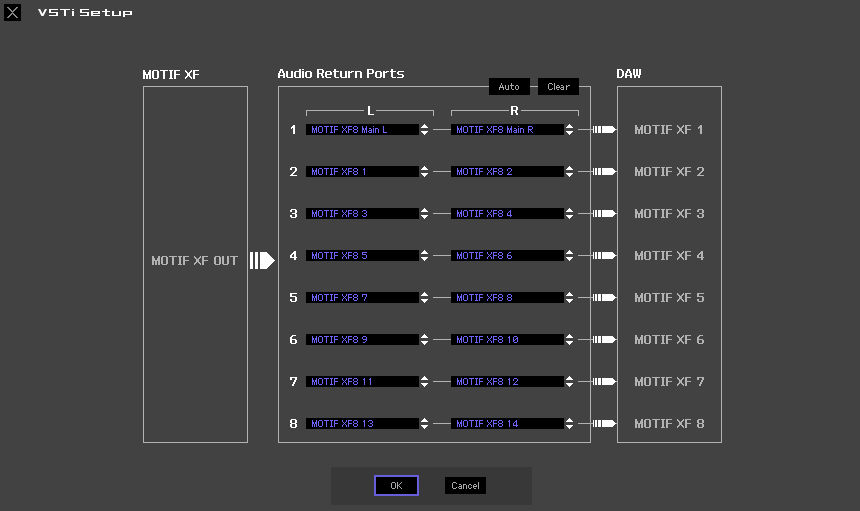Click stepper arrows beside MOTIF XF8 5

click(x=425, y=256)
